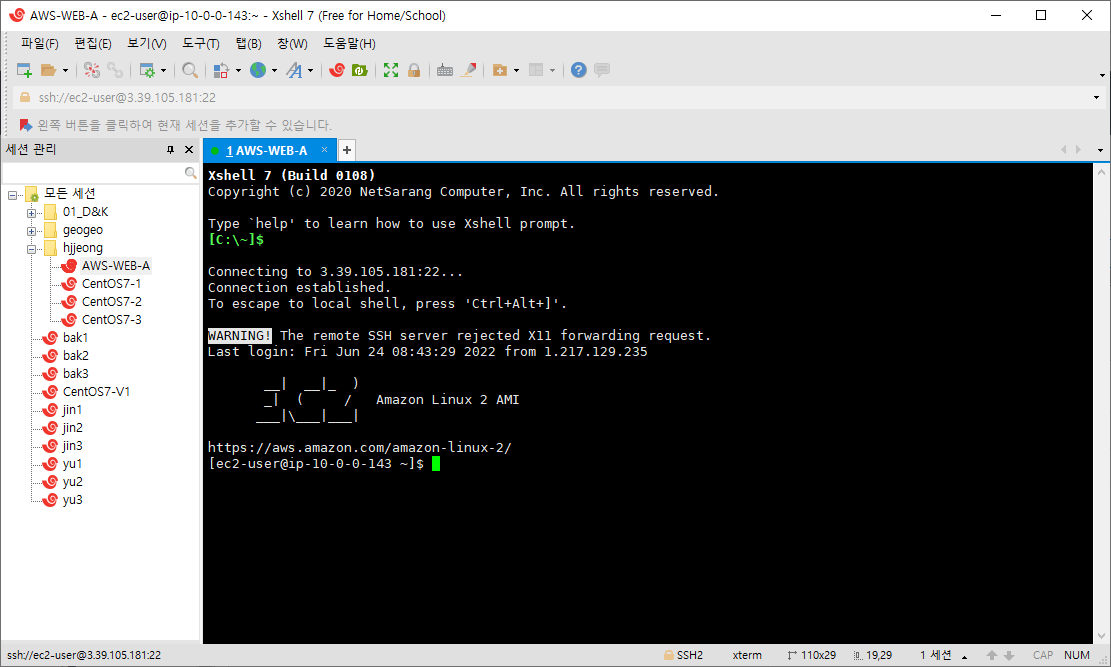Click the New Session icon in the toolbar
The height and width of the screenshot is (667, 1111).
(24, 70)
